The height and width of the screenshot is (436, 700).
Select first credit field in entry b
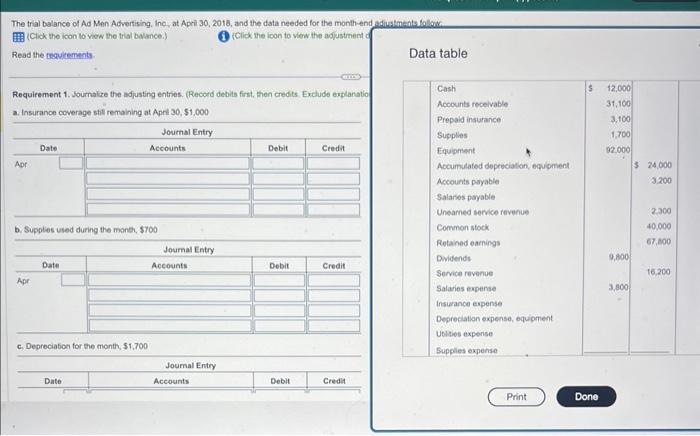pos(334,280)
